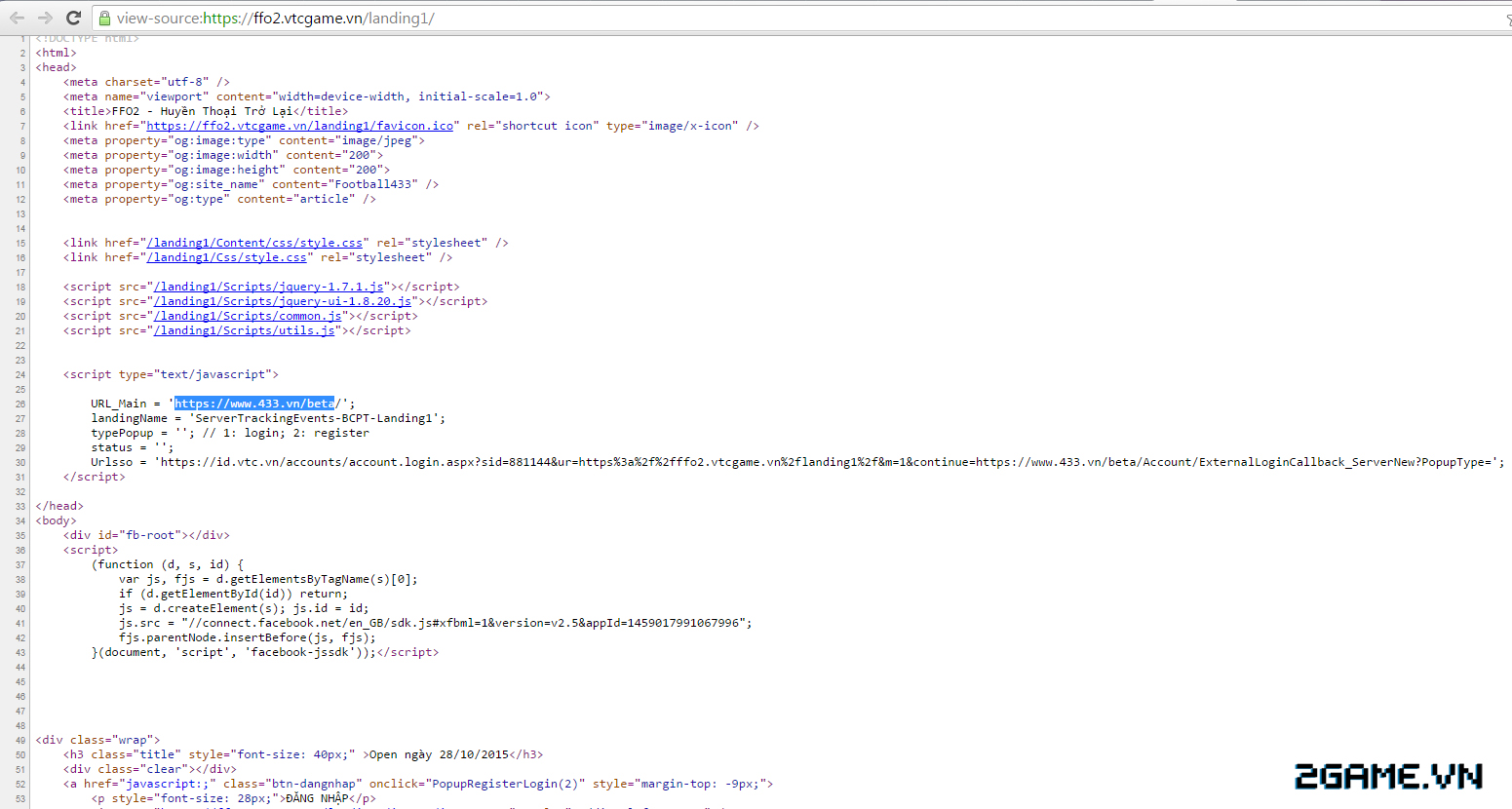Click the og:image:height meta line

pyautogui.click(x=226, y=170)
